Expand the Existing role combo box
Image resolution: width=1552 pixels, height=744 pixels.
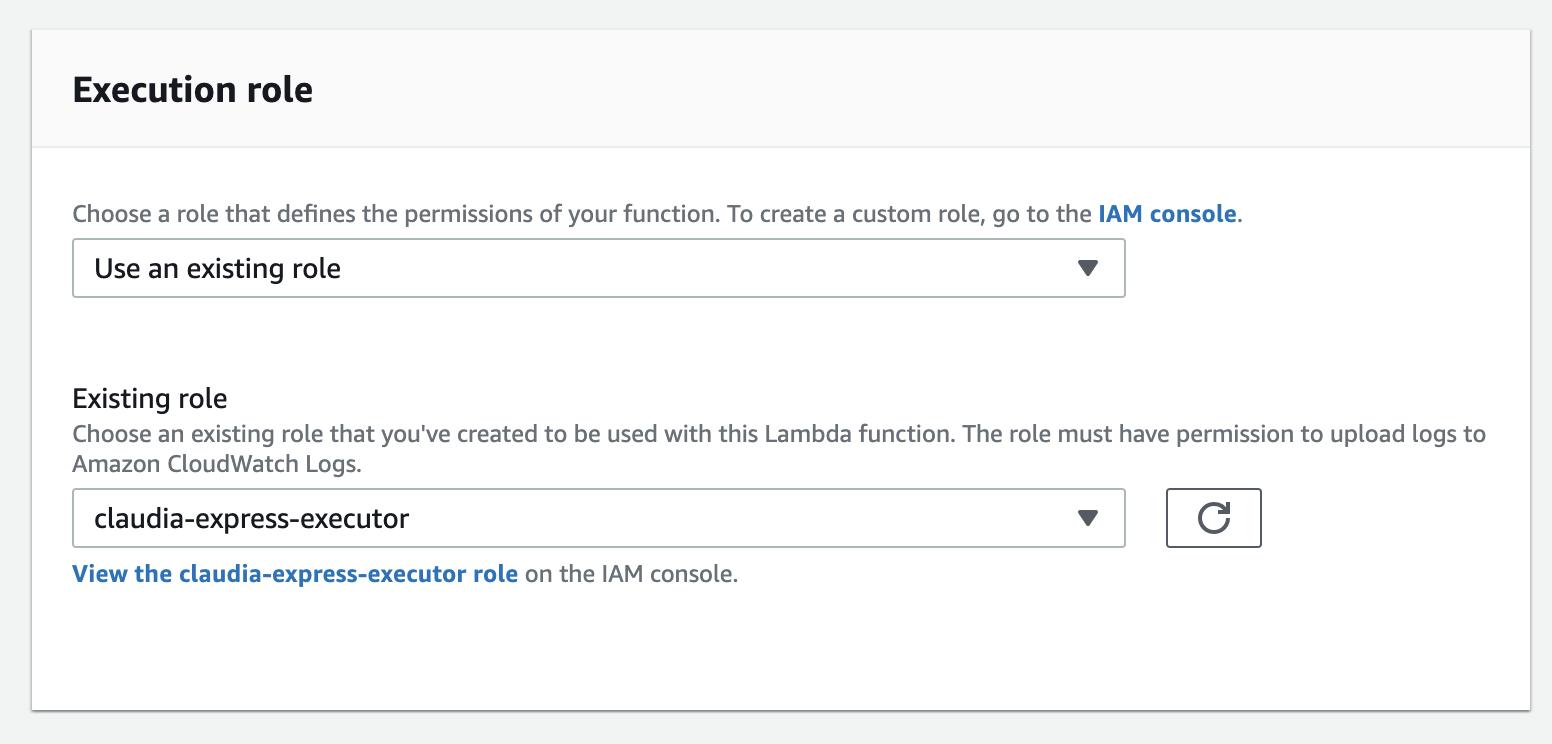pos(598,518)
